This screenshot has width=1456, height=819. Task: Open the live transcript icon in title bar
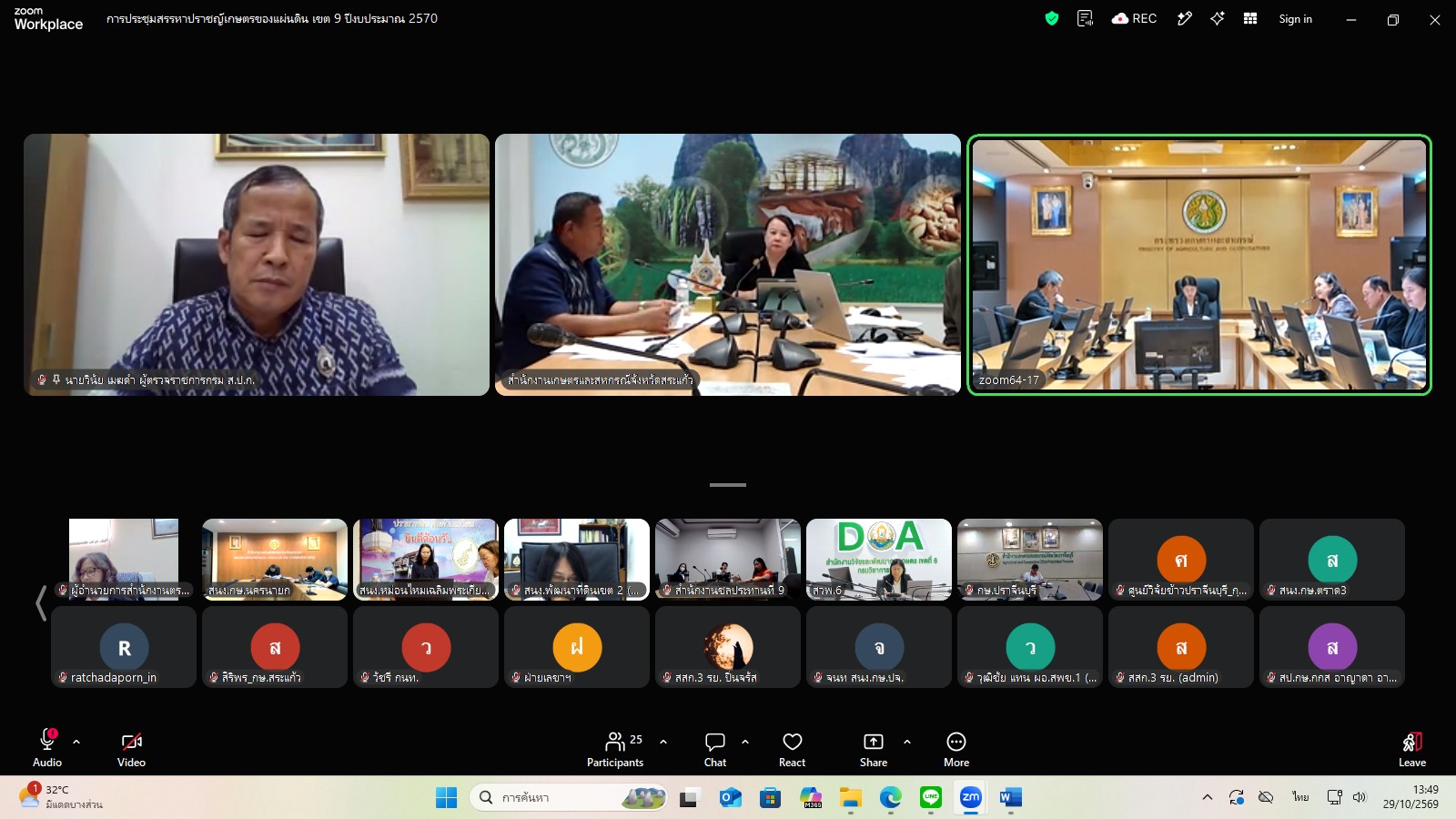coord(1085,18)
